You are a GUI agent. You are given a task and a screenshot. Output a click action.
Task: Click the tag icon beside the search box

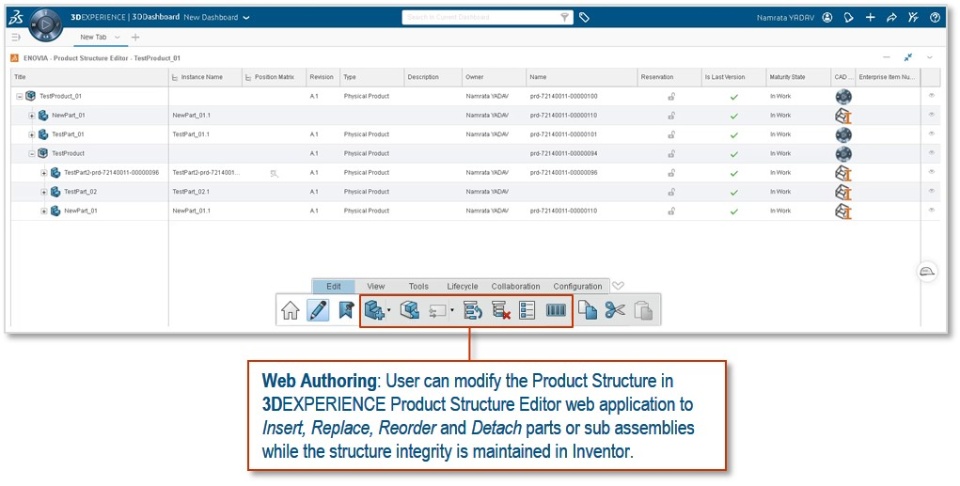tap(584, 18)
